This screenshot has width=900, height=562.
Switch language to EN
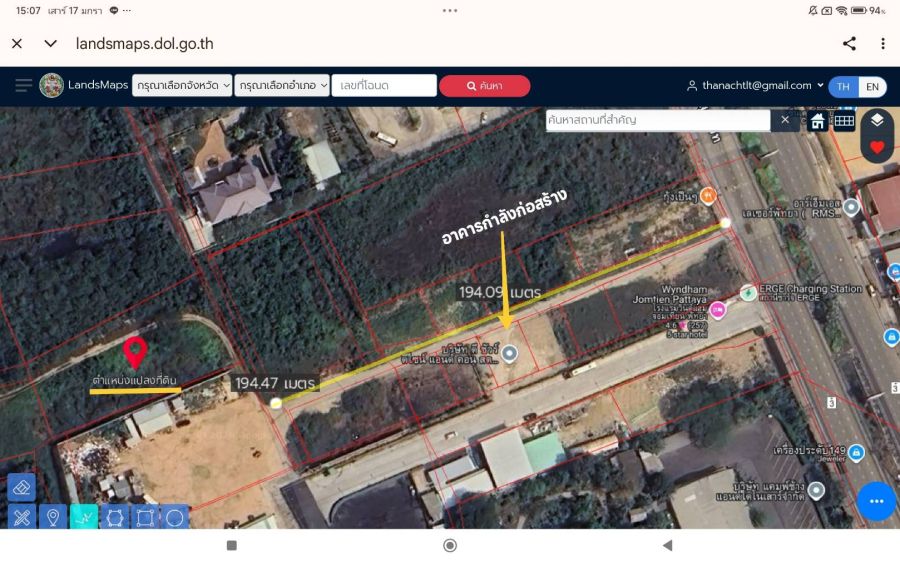click(872, 86)
